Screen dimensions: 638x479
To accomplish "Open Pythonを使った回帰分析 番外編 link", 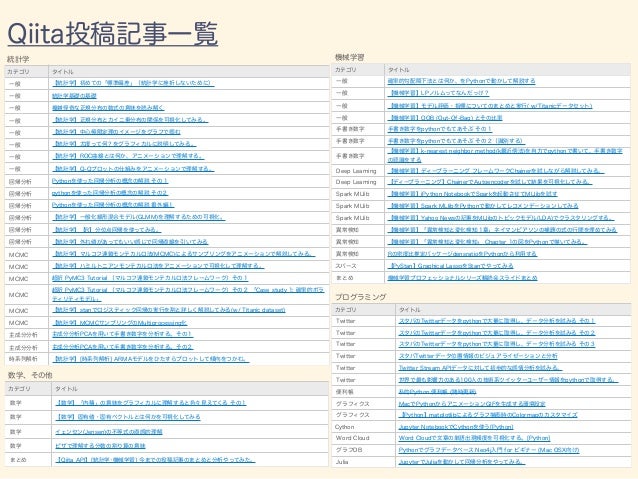I will click(113, 205).
